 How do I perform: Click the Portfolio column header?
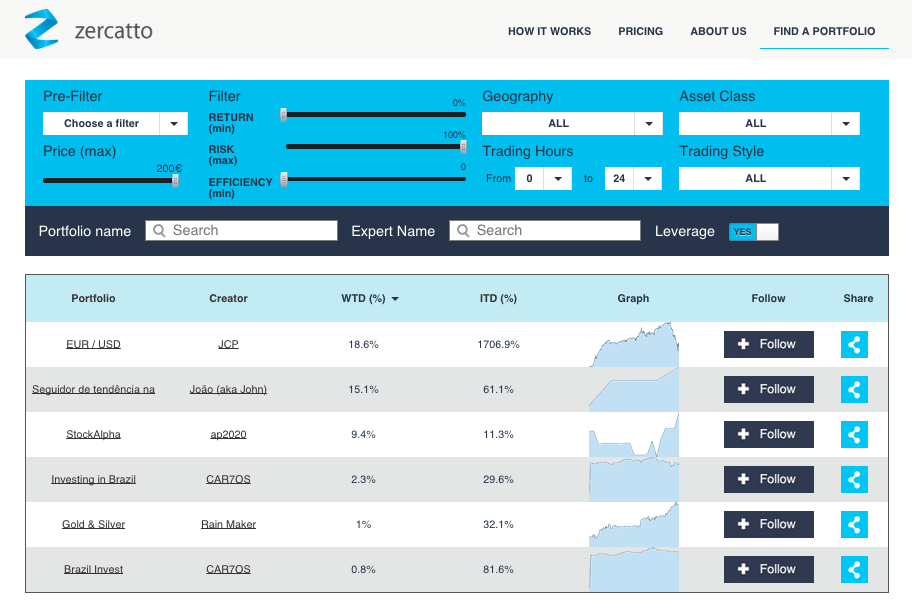coord(93,298)
